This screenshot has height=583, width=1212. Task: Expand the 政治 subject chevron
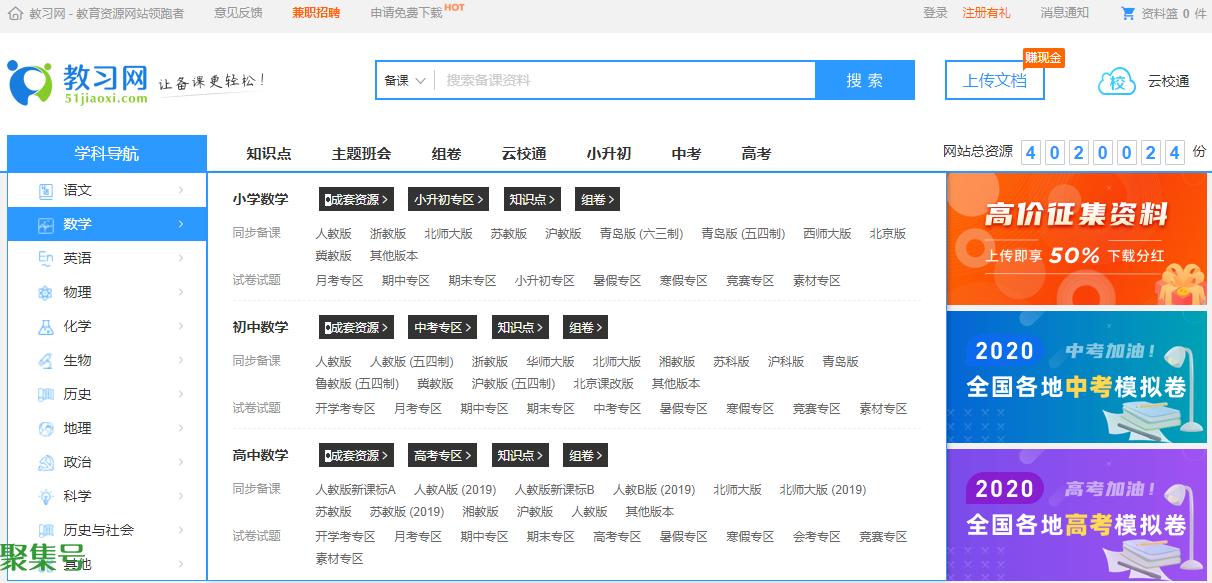tap(181, 462)
